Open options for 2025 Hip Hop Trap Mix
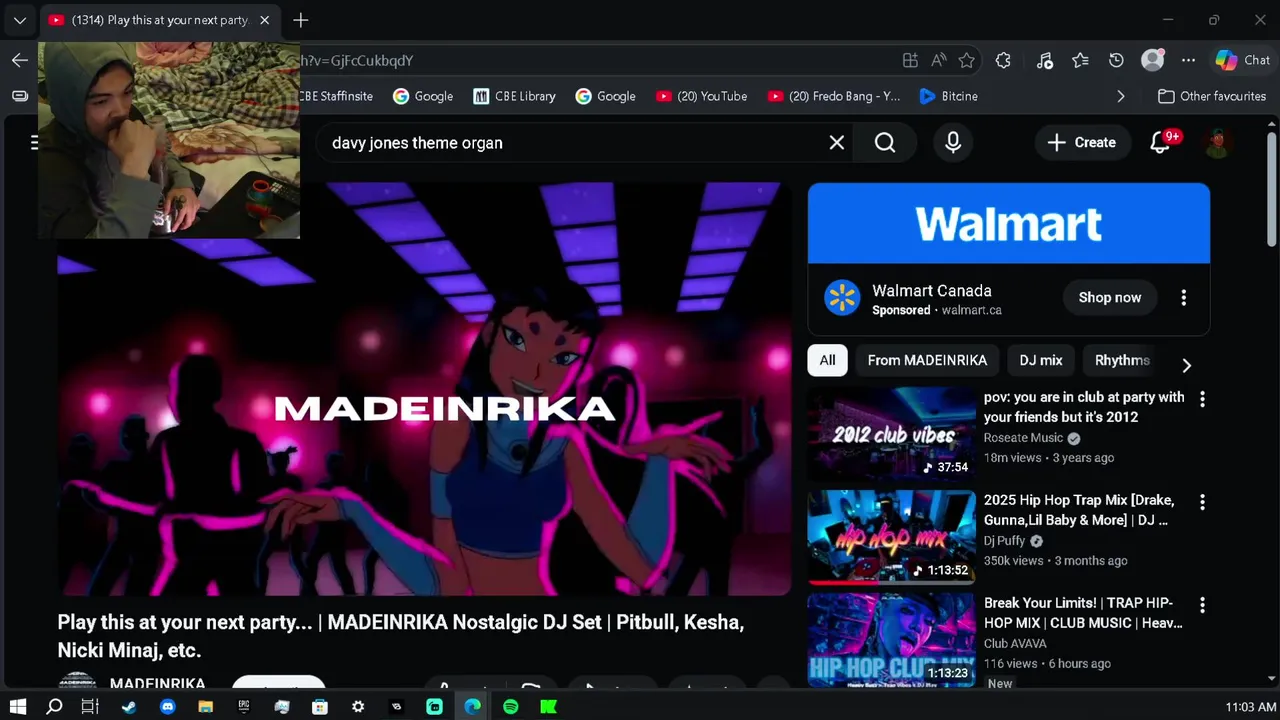Image resolution: width=1280 pixels, height=720 pixels. pyautogui.click(x=1202, y=502)
